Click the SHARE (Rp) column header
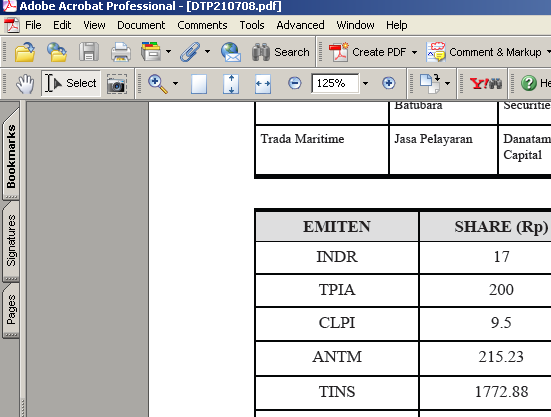 (x=501, y=227)
